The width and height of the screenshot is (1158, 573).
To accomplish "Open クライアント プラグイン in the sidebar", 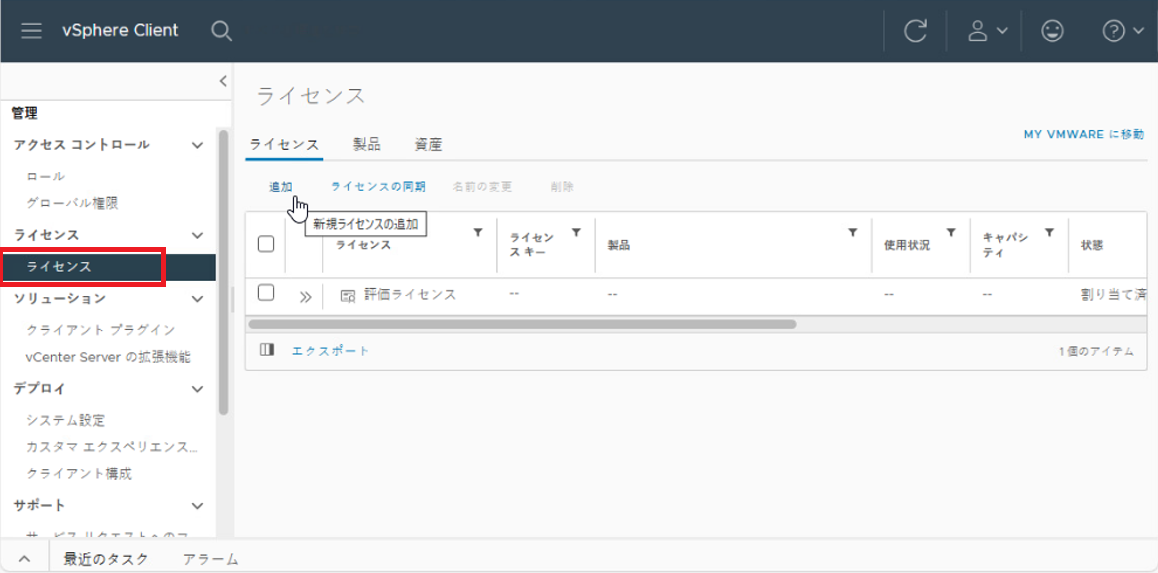I will coord(100,330).
